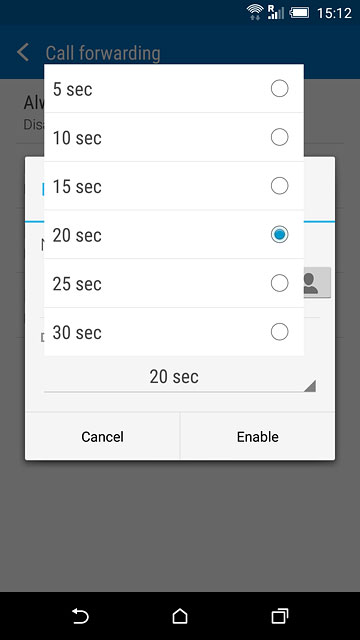Tap the back arrow beside Call forwarding
Image resolution: width=360 pixels, height=640 pixels.
point(23,53)
